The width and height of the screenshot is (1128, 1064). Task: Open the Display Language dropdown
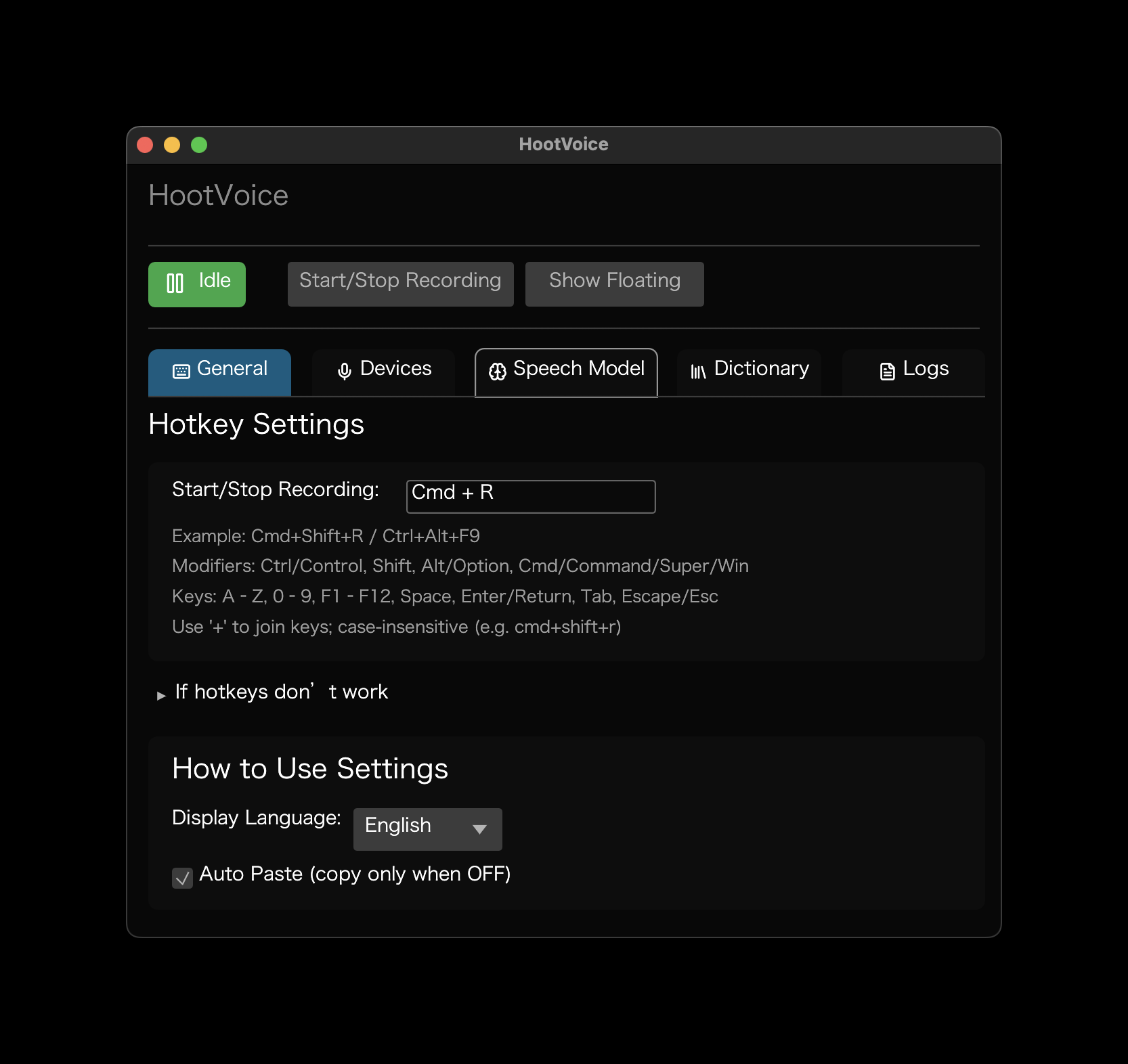click(x=427, y=828)
